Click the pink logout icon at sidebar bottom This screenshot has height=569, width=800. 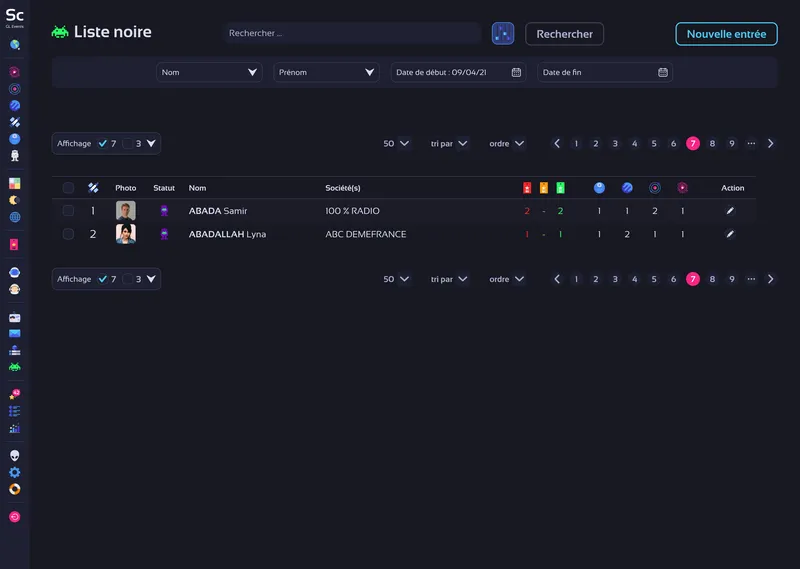coord(15,517)
